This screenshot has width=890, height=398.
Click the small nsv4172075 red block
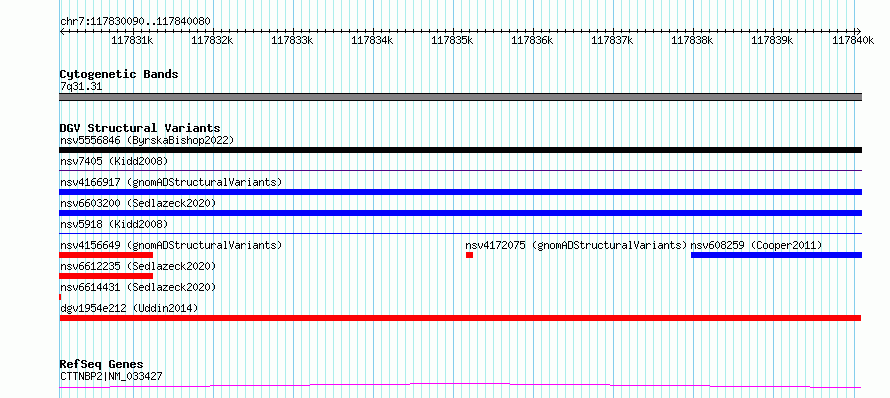point(469,255)
